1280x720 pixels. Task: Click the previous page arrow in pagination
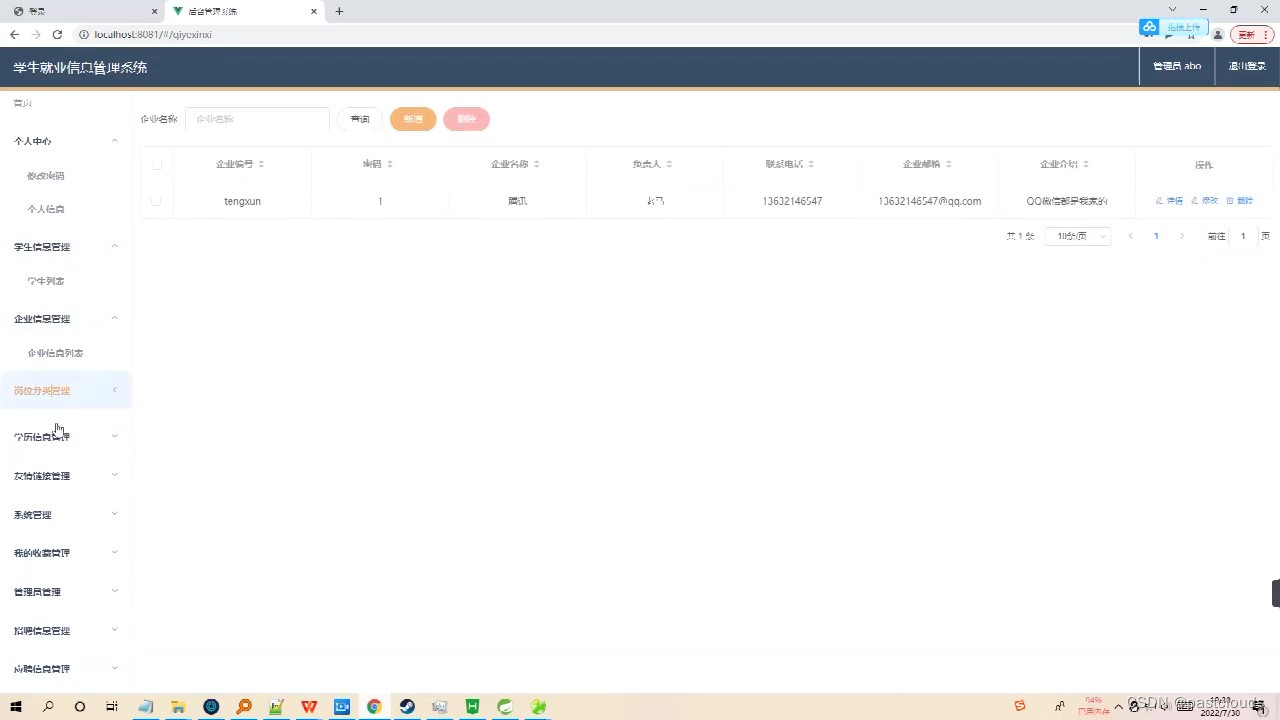[1130, 235]
